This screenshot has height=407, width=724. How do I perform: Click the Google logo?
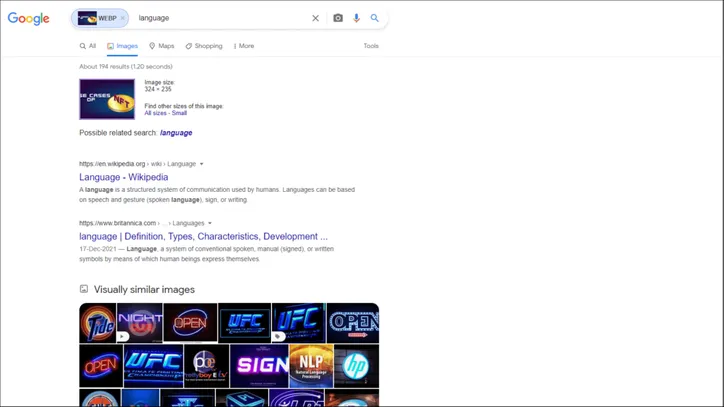28,18
